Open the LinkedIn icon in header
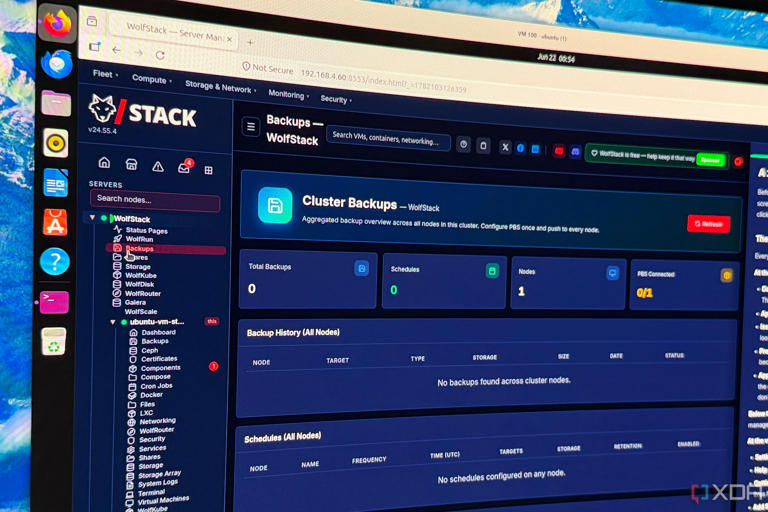This screenshot has height=512, width=768. click(x=535, y=149)
